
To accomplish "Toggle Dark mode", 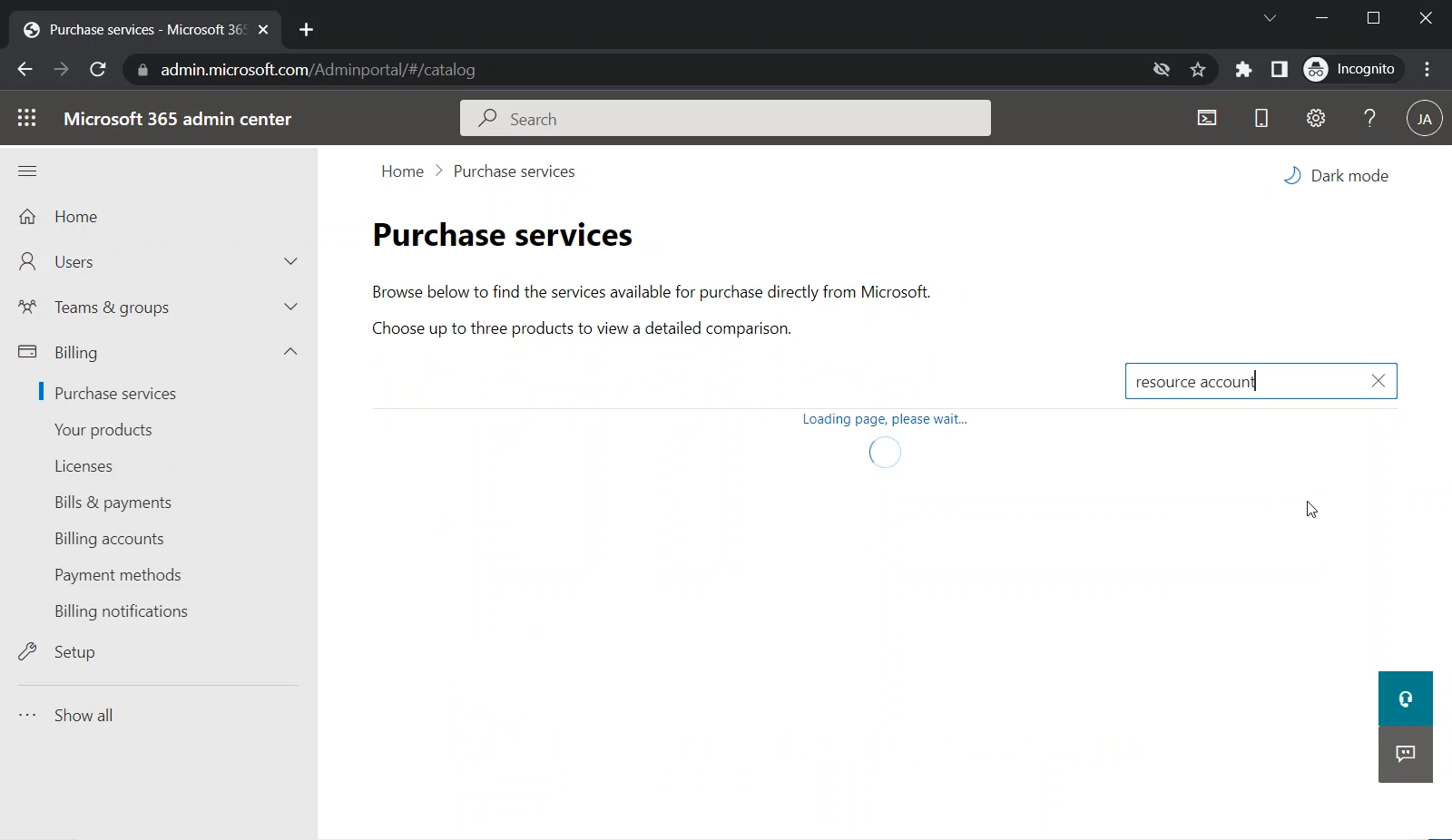I will pyautogui.click(x=1336, y=176).
